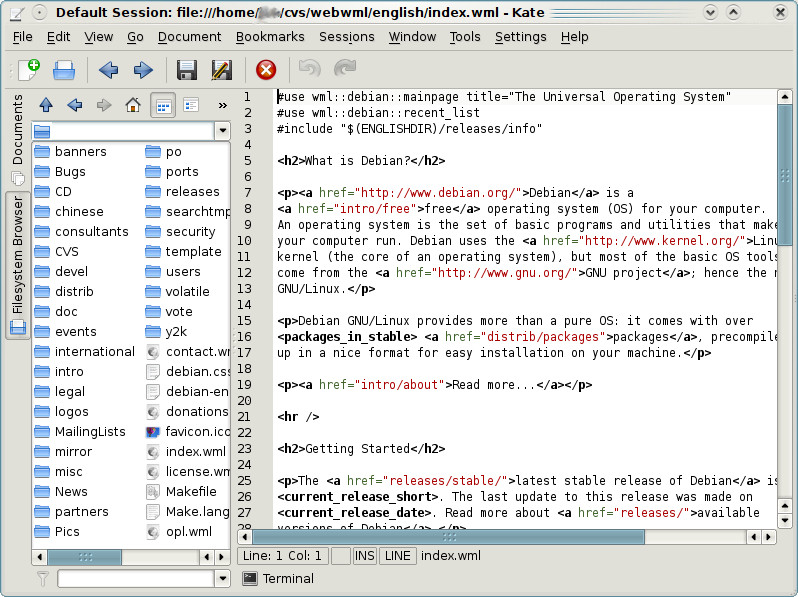
Task: Expand the file browser toolbar overflow chevron
Action: pos(221,105)
